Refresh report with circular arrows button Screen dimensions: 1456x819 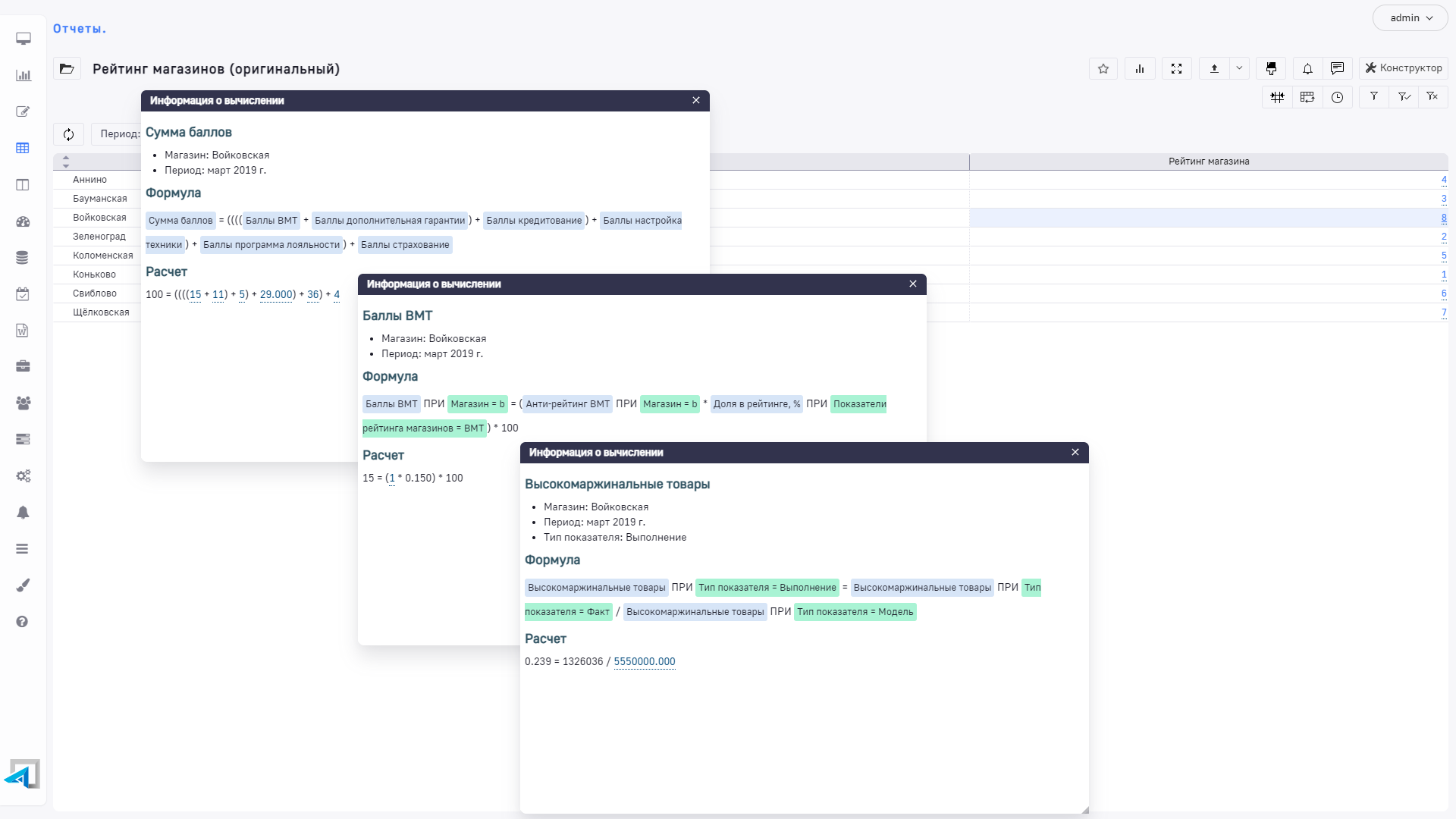[x=68, y=134]
